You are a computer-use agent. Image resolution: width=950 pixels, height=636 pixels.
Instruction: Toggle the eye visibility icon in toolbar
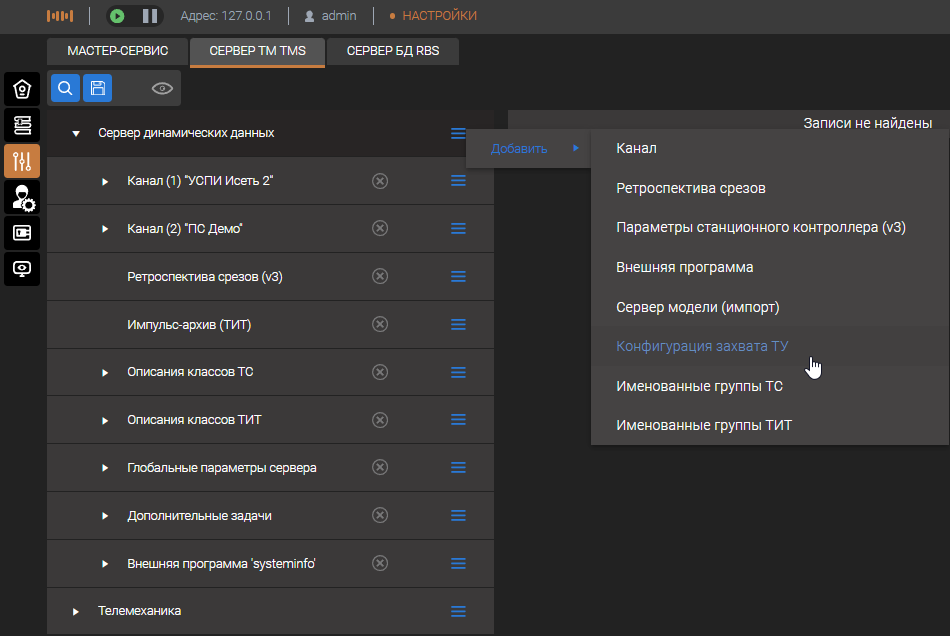click(162, 89)
